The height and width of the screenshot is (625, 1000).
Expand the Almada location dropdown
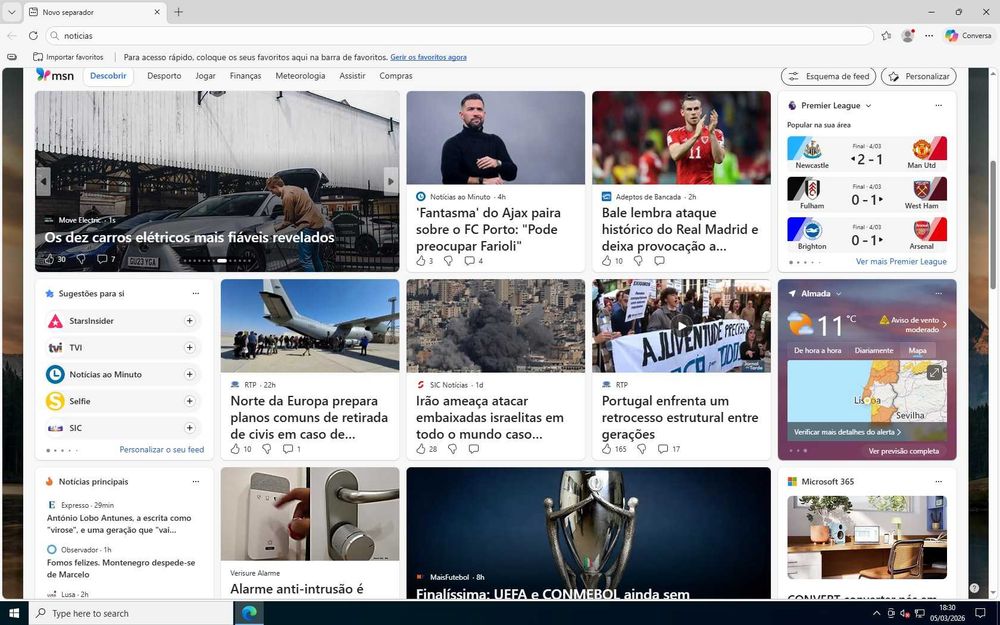[x=839, y=294]
